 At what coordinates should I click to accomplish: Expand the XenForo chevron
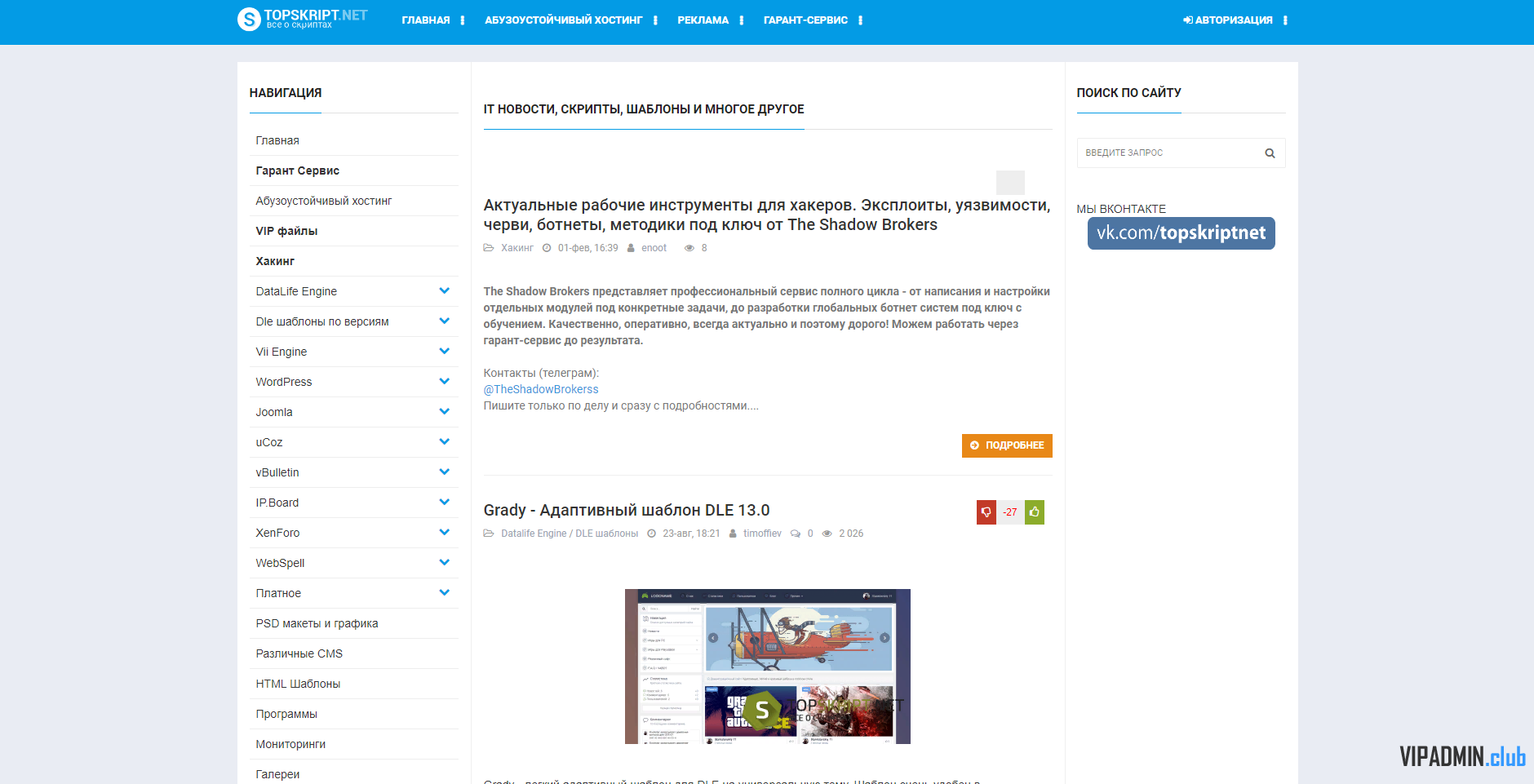(x=445, y=532)
